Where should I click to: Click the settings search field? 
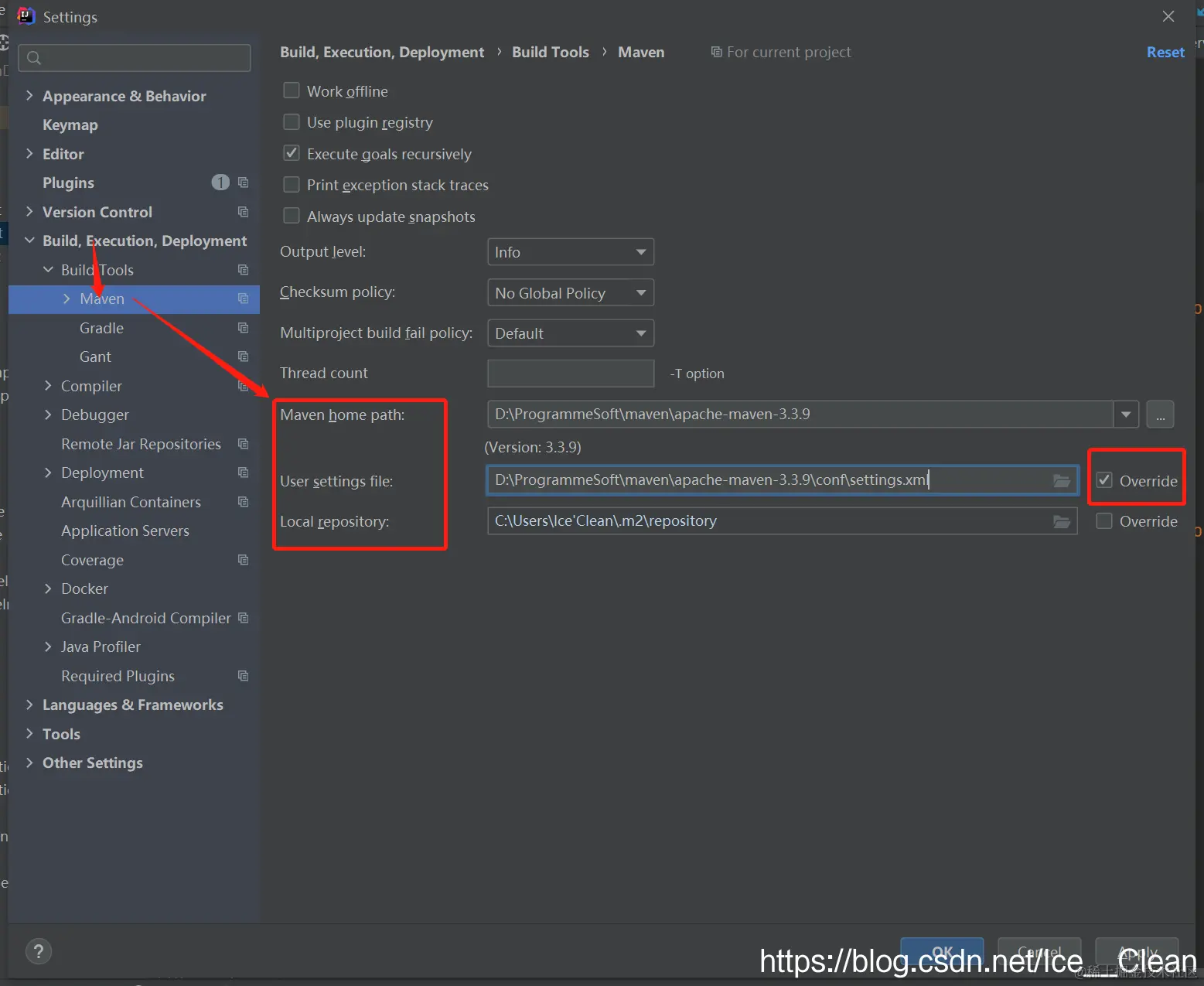(x=135, y=58)
